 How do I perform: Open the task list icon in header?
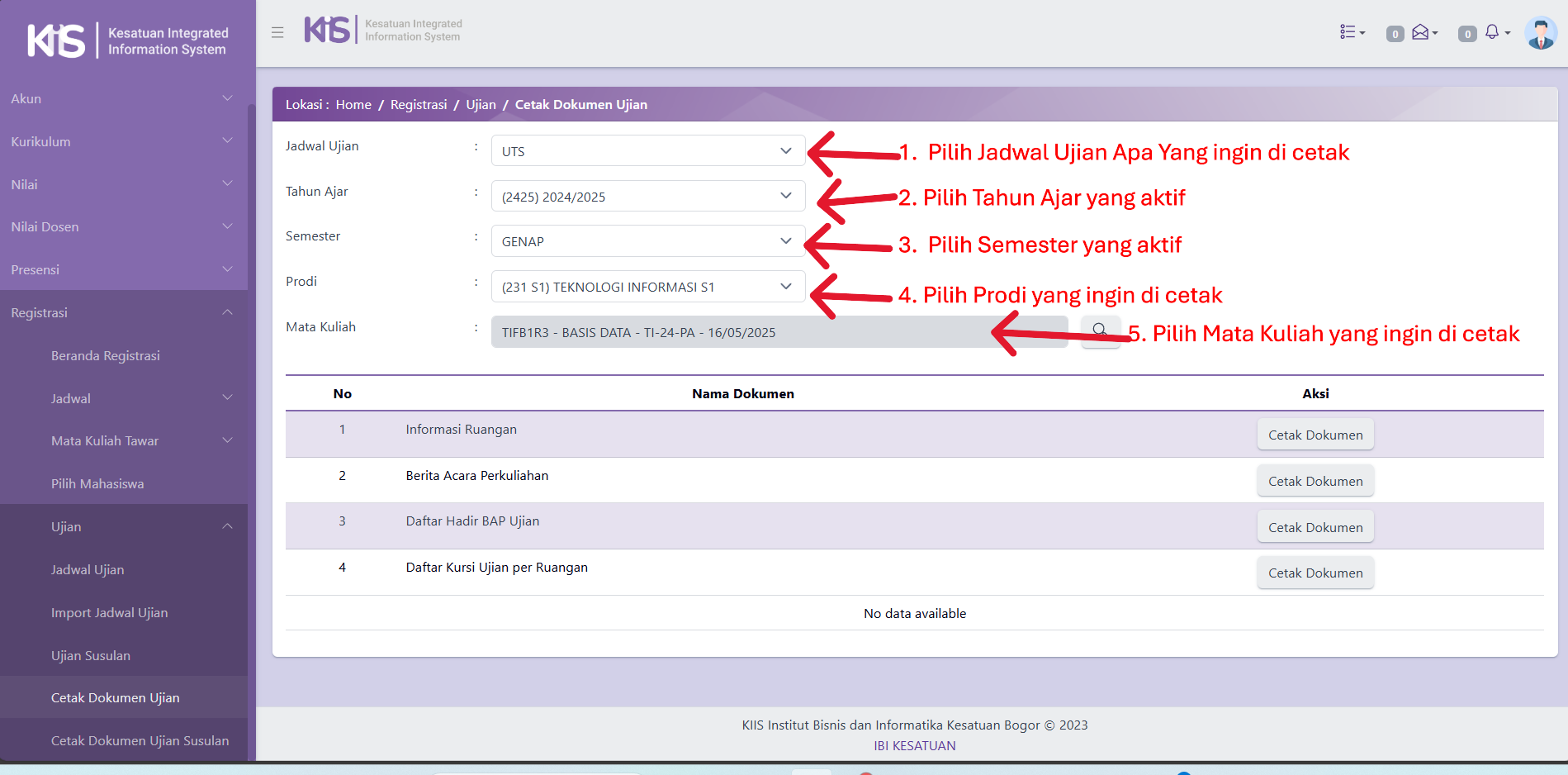[1351, 32]
